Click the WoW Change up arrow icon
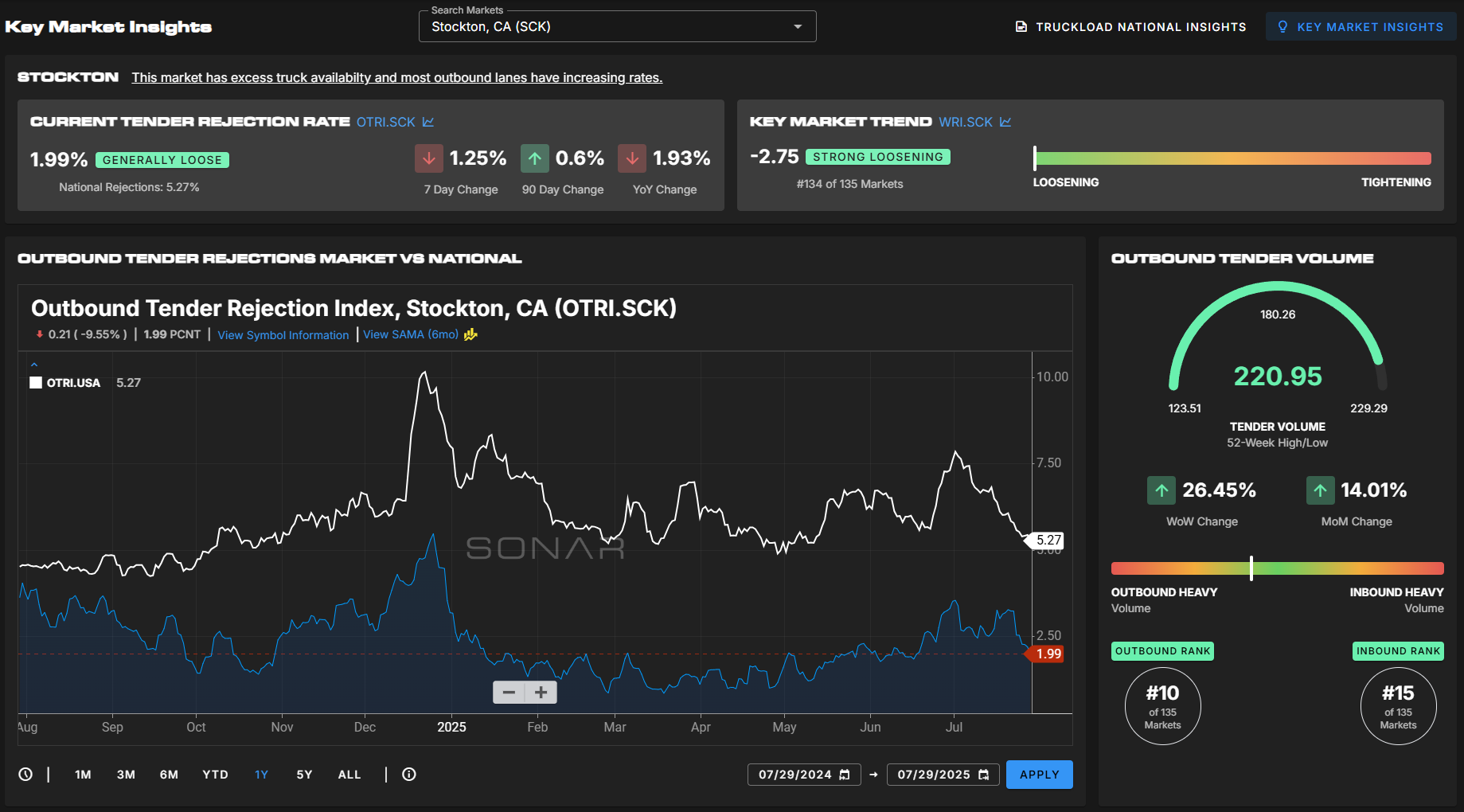Screen dimensions: 1464x812 1161,490
